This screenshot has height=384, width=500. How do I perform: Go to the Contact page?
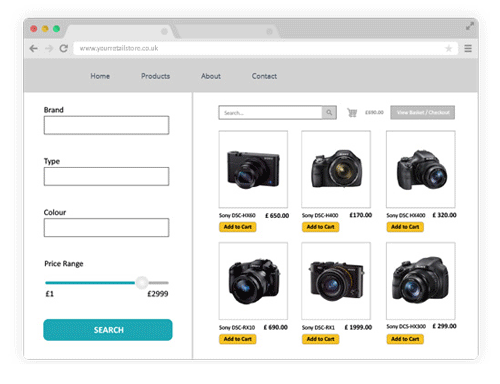coord(264,76)
